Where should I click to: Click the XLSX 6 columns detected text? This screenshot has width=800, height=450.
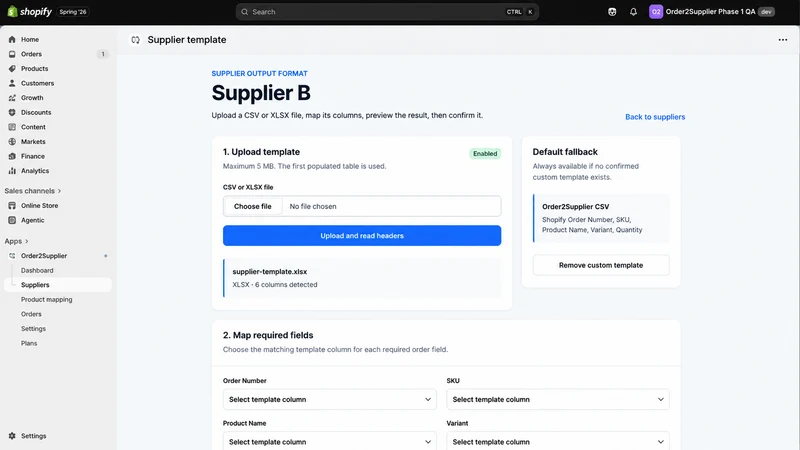coord(274,285)
